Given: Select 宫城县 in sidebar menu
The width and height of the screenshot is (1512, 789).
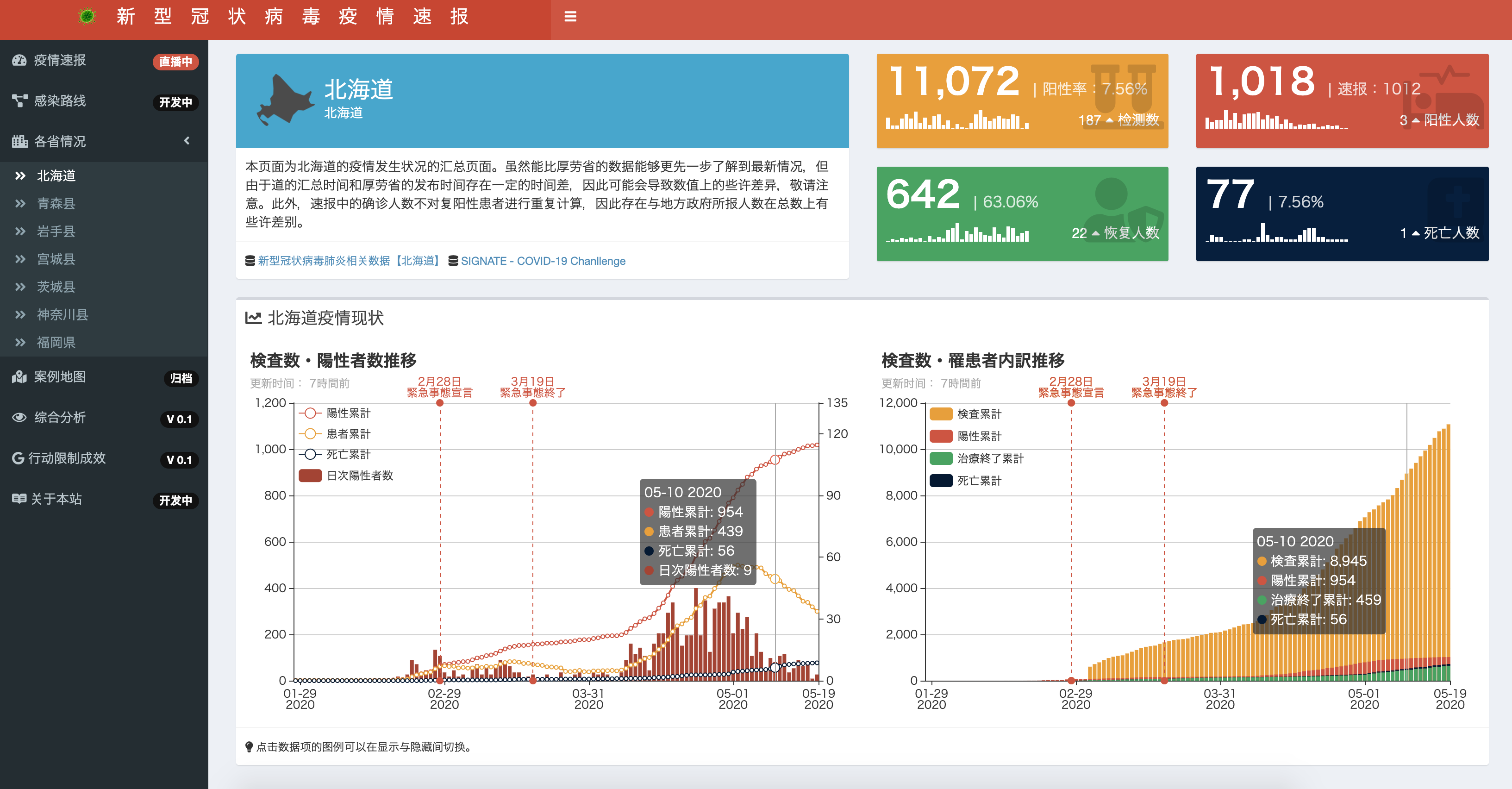Looking at the screenshot, I should point(56,259).
